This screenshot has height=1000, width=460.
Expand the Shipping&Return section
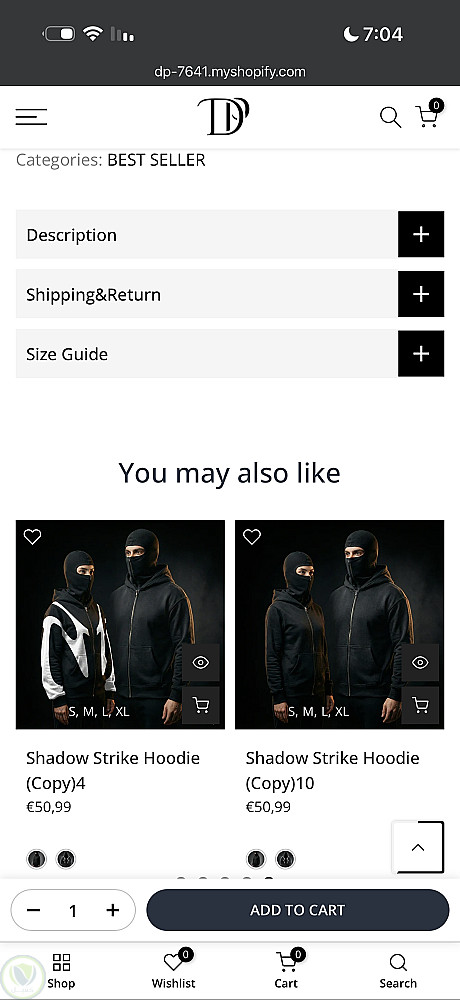tap(230, 294)
